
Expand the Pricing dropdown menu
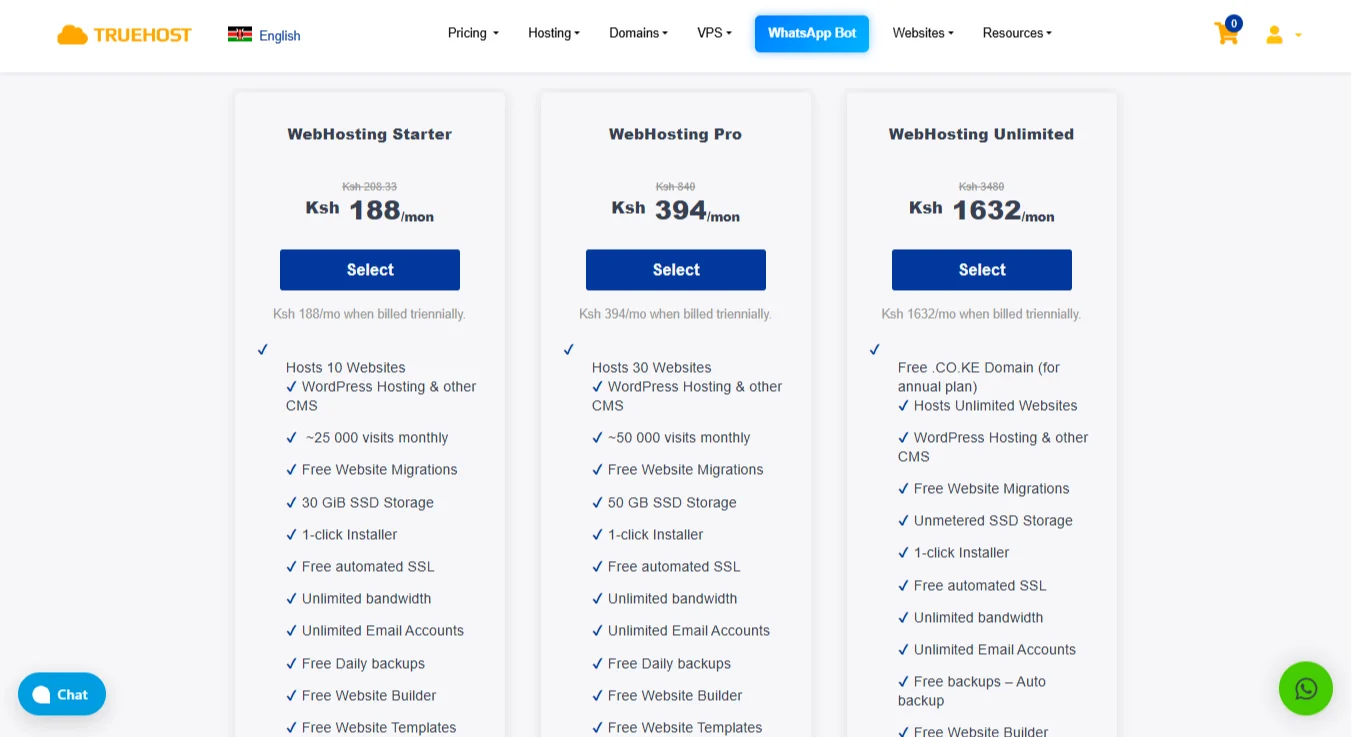(473, 33)
